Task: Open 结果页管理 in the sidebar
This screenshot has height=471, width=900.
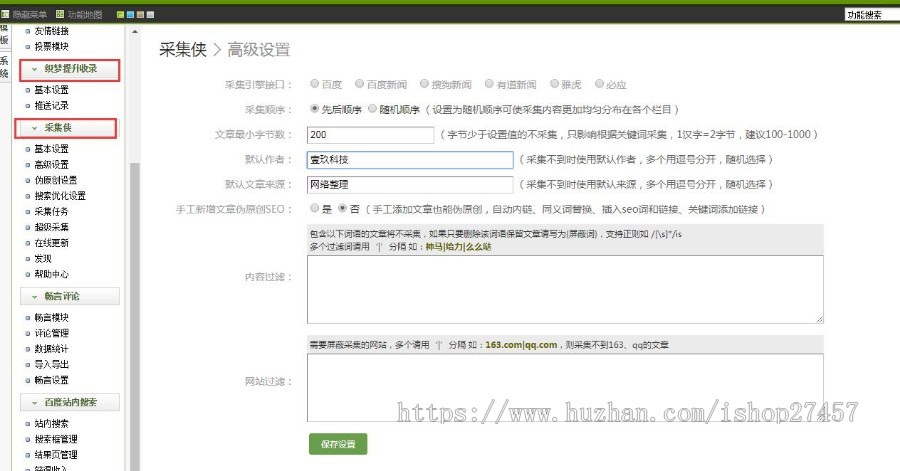Action: pos(56,455)
